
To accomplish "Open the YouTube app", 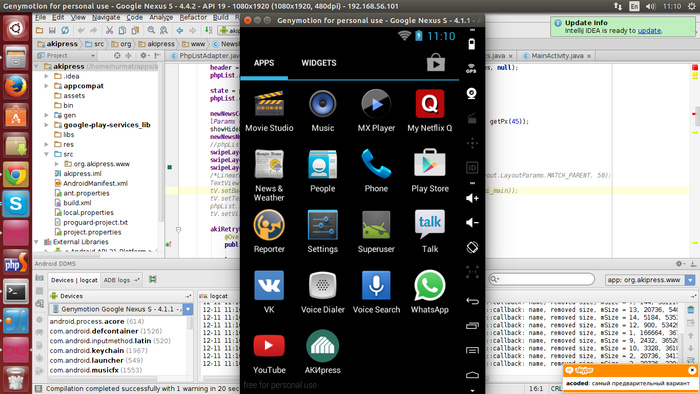I will pyautogui.click(x=269, y=353).
